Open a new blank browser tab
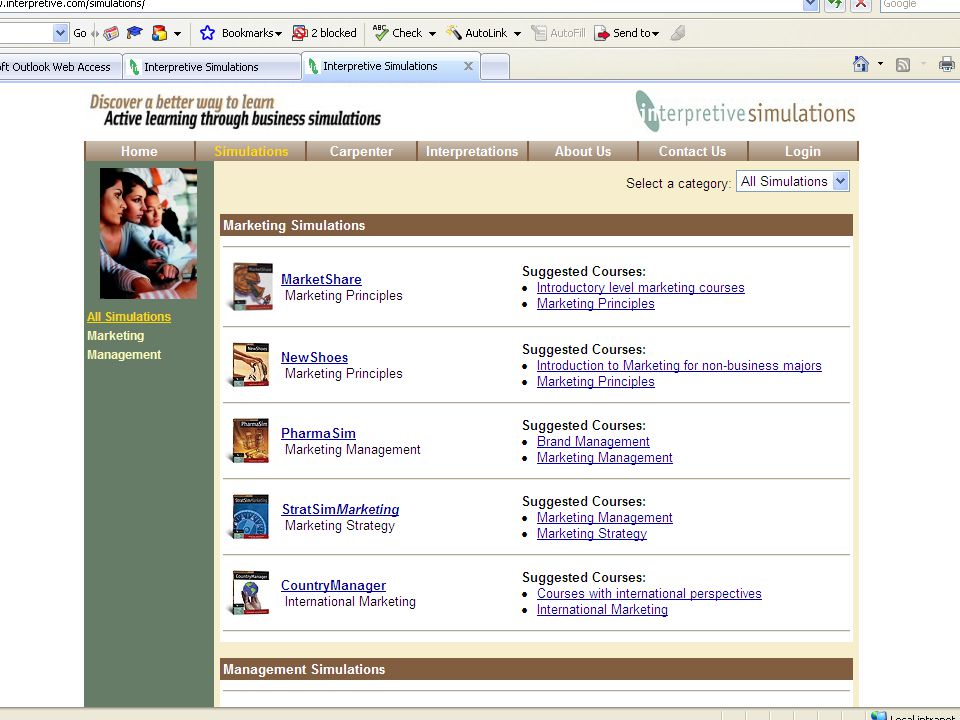Image resolution: width=960 pixels, height=720 pixels. coord(495,67)
